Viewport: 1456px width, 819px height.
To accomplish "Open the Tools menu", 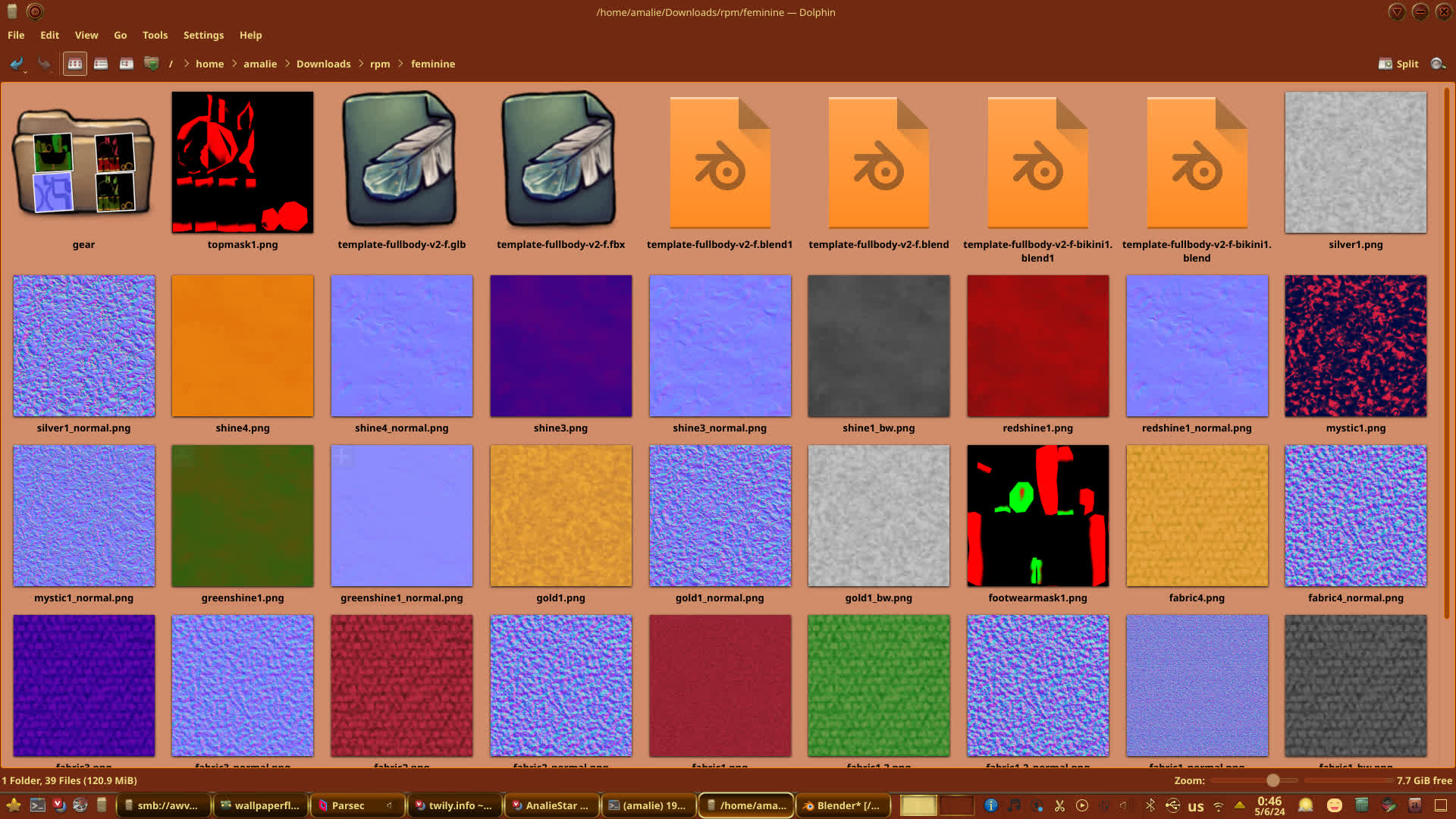I will click(x=155, y=35).
